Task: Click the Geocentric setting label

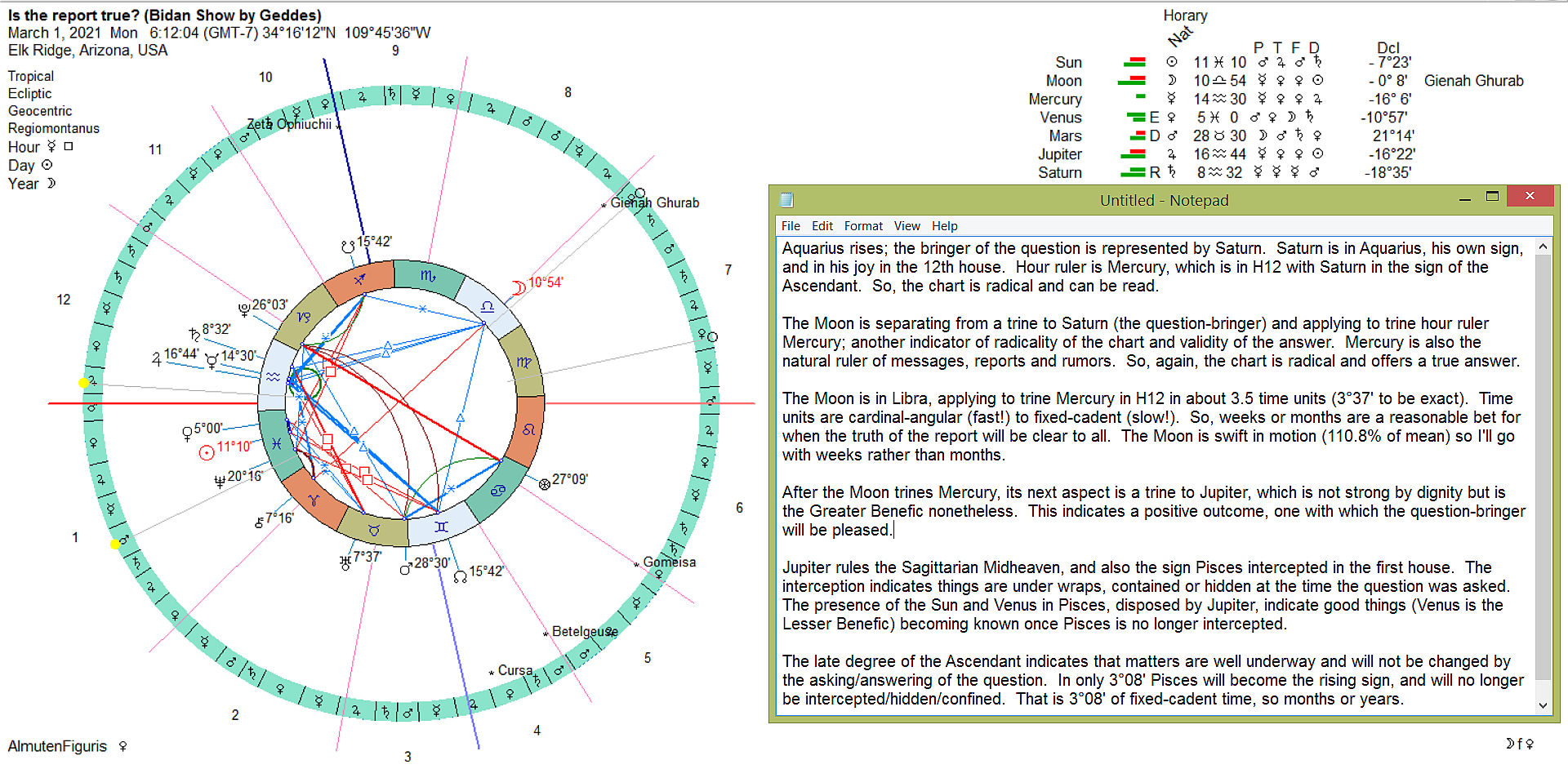Action: coord(40,111)
